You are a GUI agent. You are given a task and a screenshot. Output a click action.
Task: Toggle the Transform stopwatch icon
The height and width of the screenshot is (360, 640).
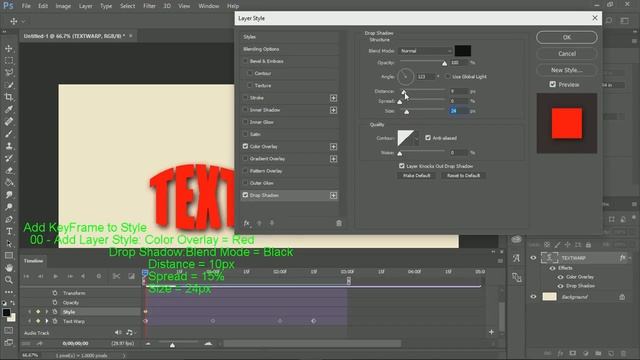point(55,293)
